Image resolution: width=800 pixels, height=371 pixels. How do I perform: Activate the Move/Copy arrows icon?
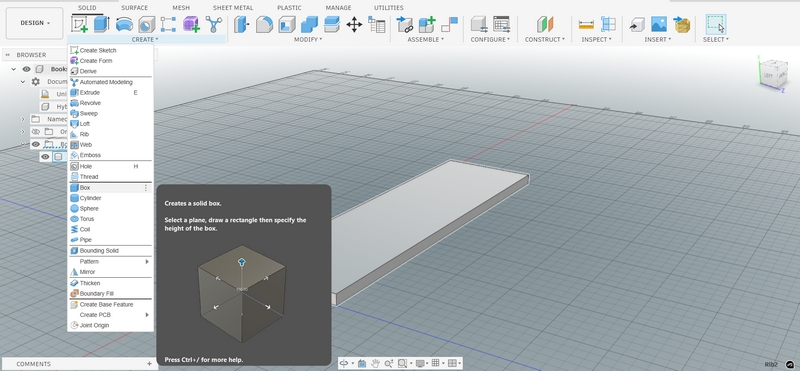[x=354, y=24]
